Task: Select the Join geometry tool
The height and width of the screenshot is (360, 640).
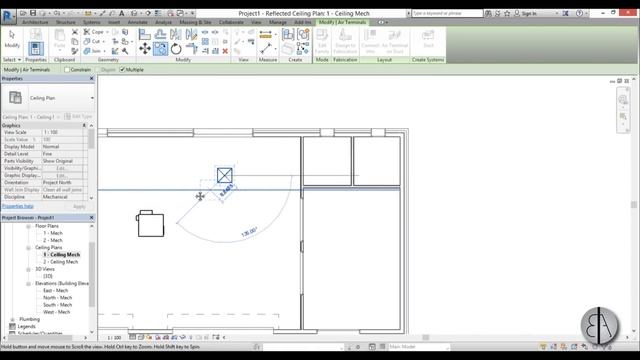Action: coord(92,51)
